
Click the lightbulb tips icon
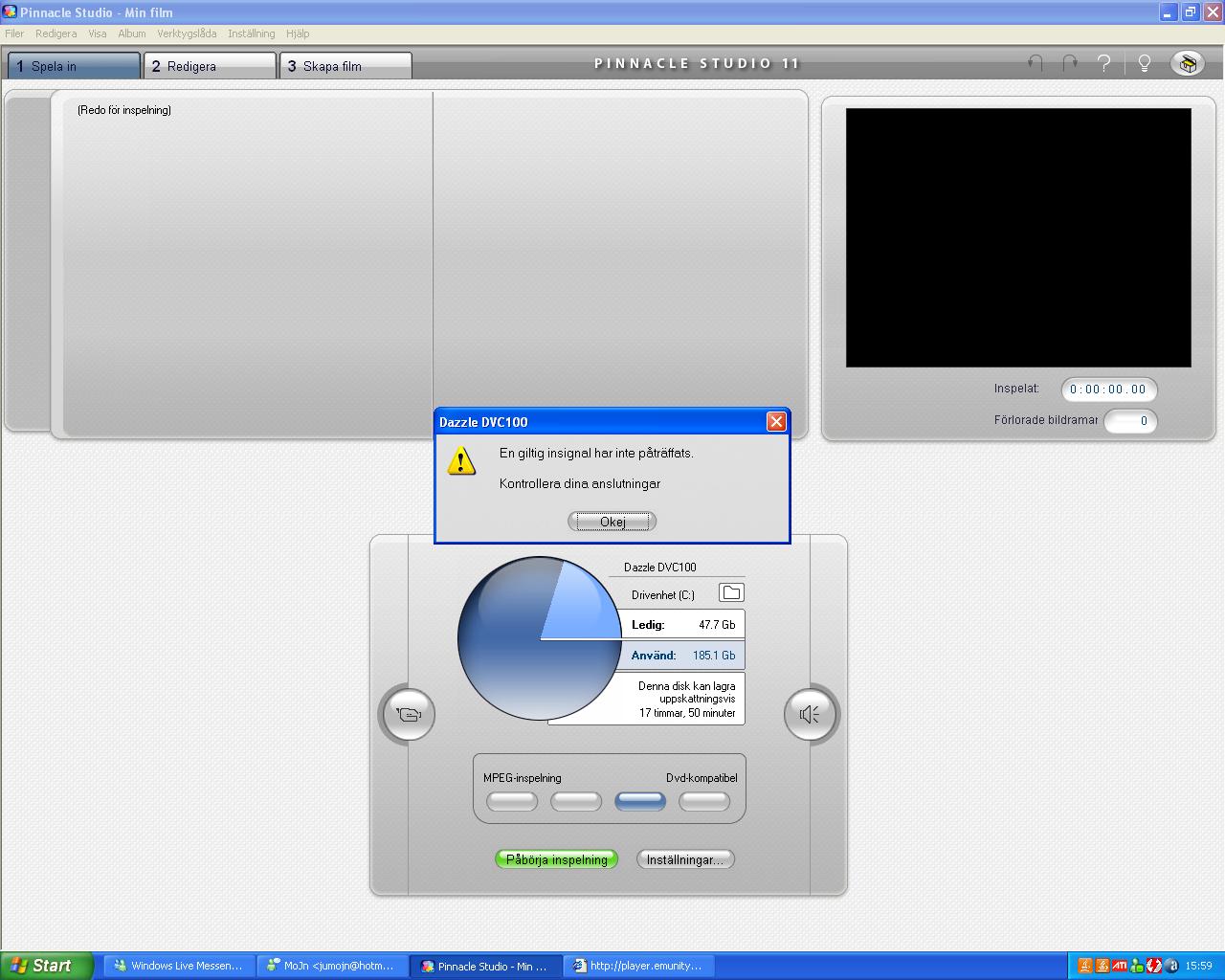(1144, 63)
